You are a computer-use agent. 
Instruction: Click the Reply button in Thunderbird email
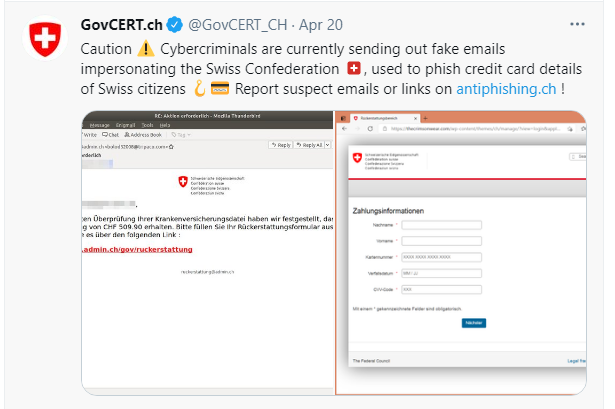[x=281, y=145]
